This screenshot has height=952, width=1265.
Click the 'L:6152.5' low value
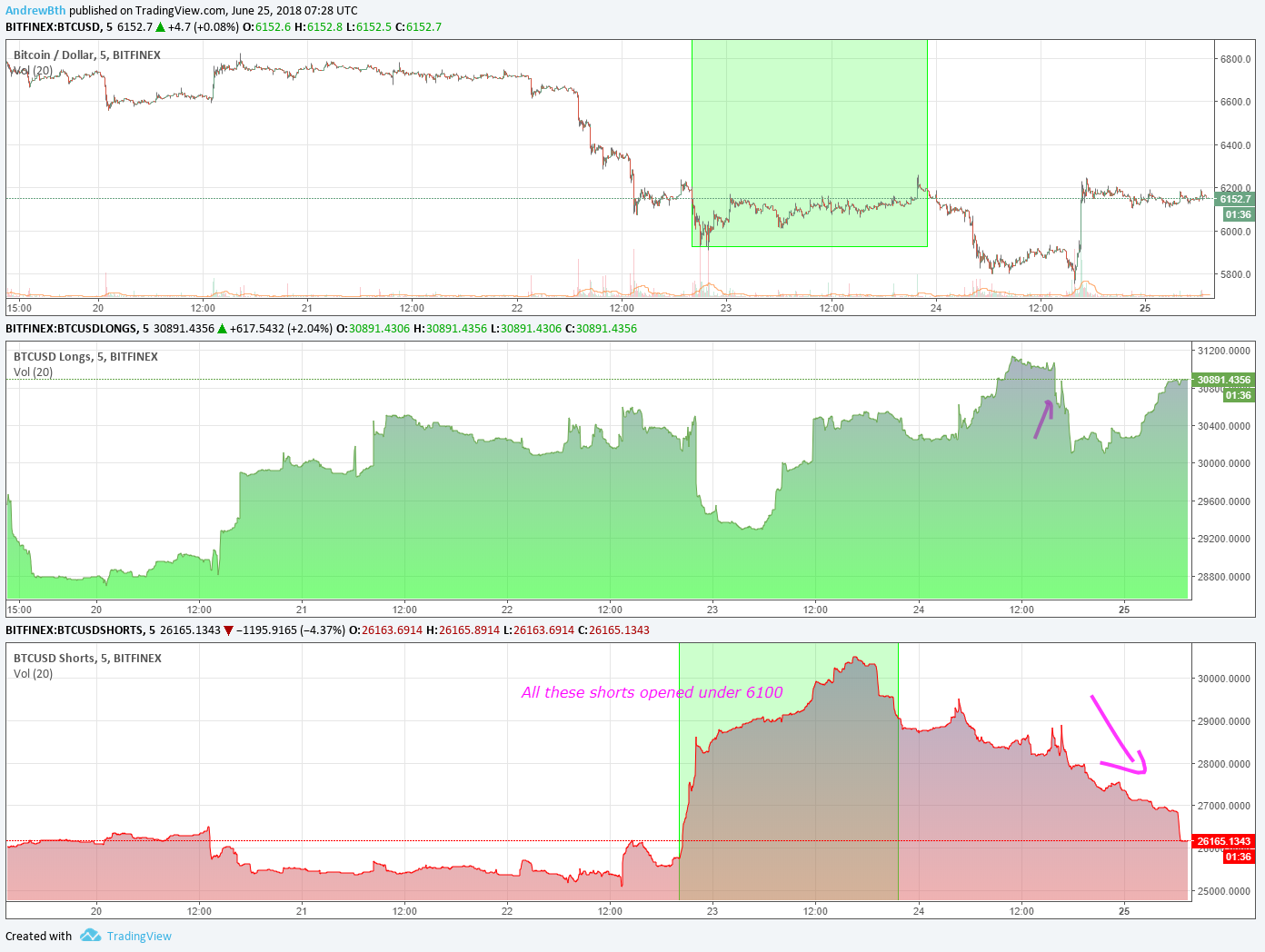[369, 26]
